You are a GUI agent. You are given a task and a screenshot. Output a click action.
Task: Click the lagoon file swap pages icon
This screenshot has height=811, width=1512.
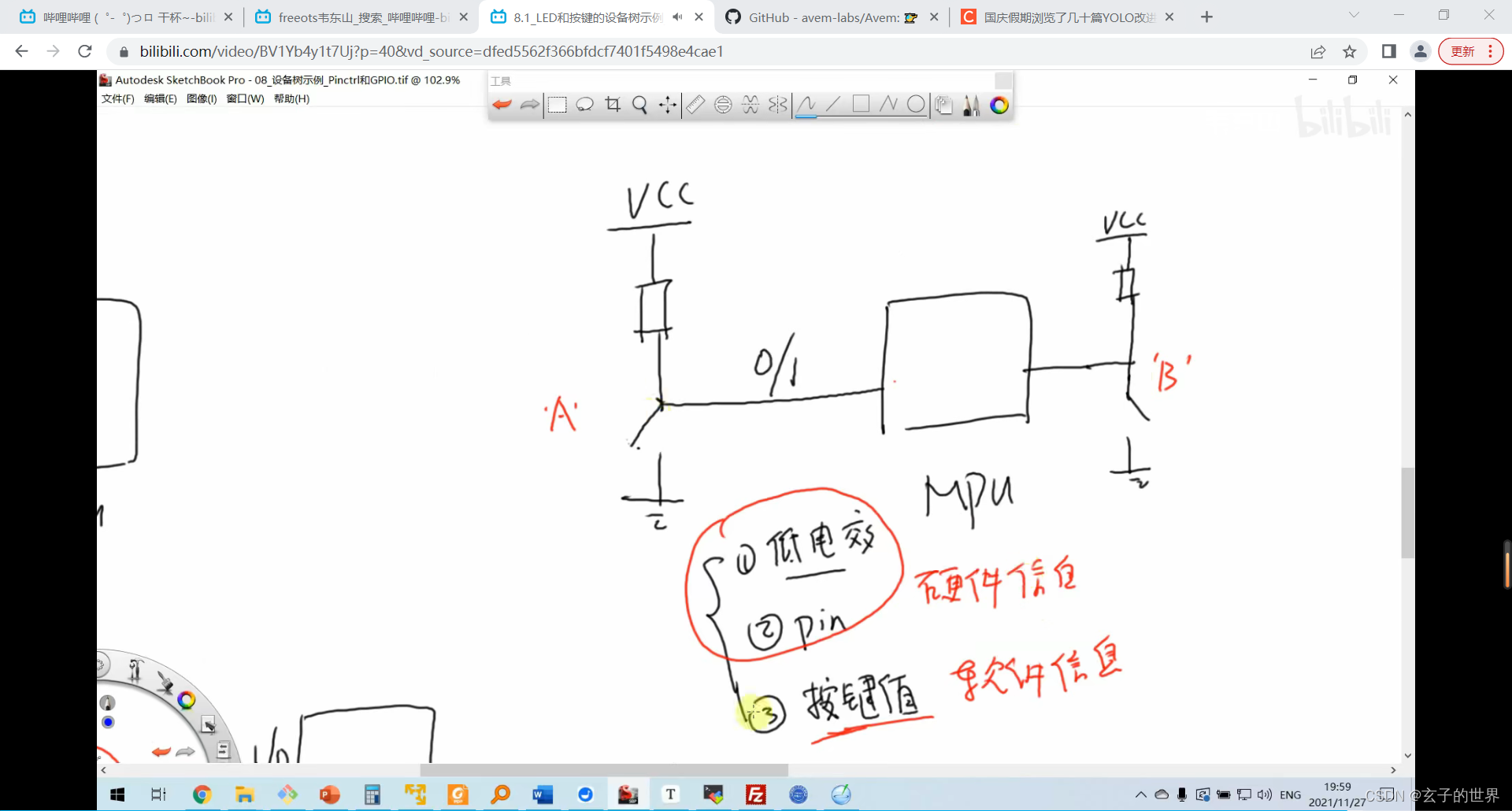[223, 750]
